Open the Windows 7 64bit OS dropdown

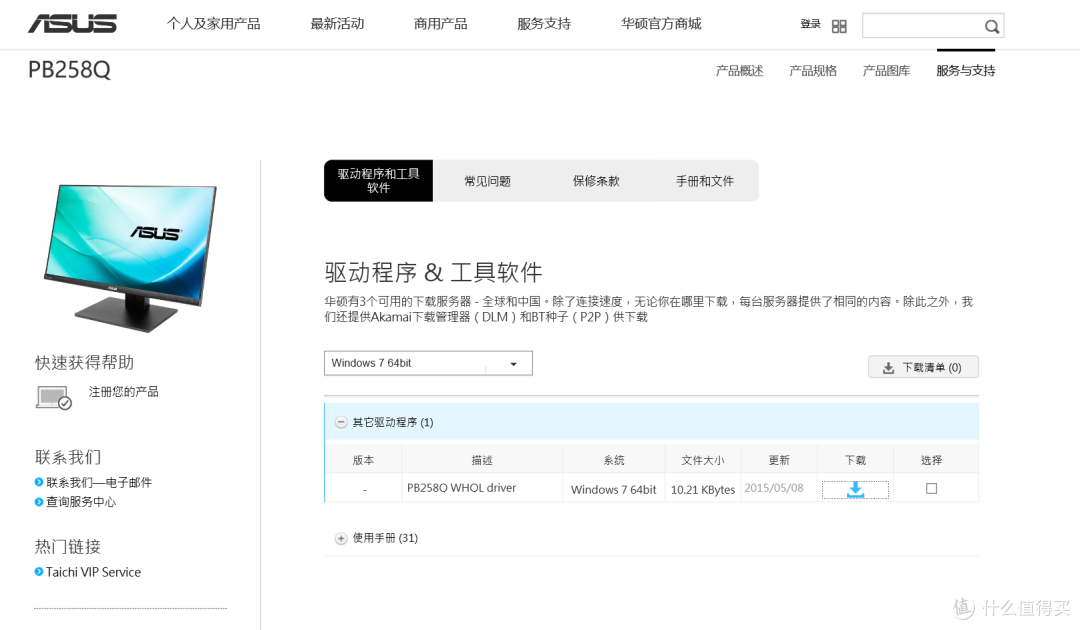coord(428,363)
